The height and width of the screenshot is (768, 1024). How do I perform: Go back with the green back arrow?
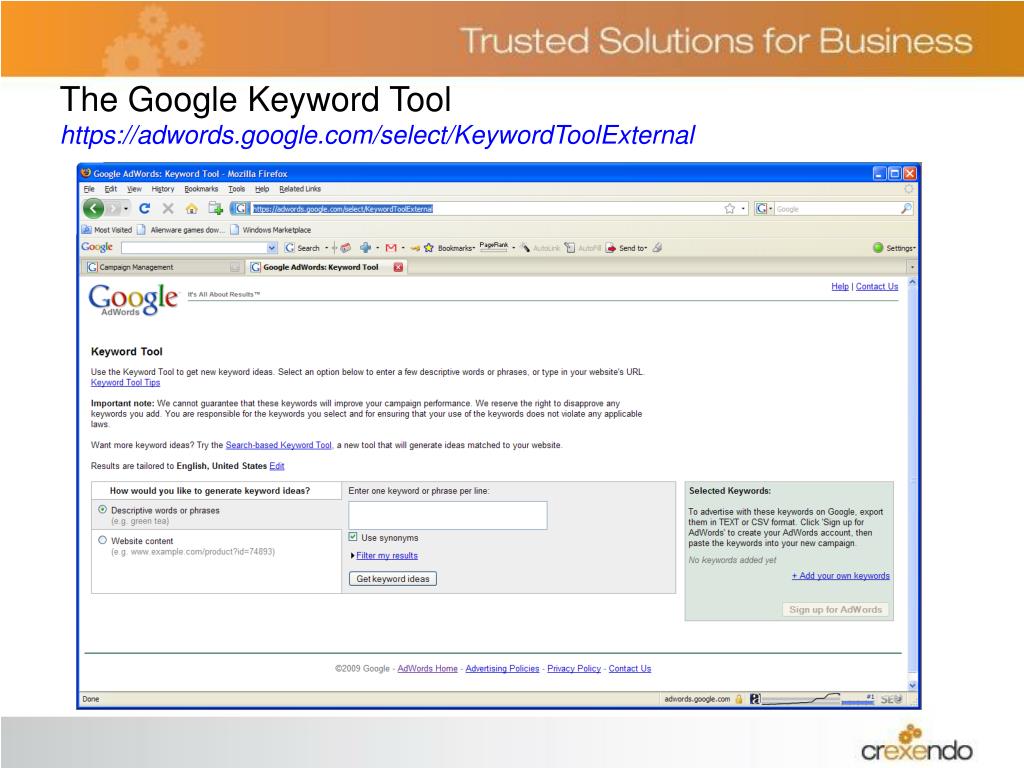[93, 208]
